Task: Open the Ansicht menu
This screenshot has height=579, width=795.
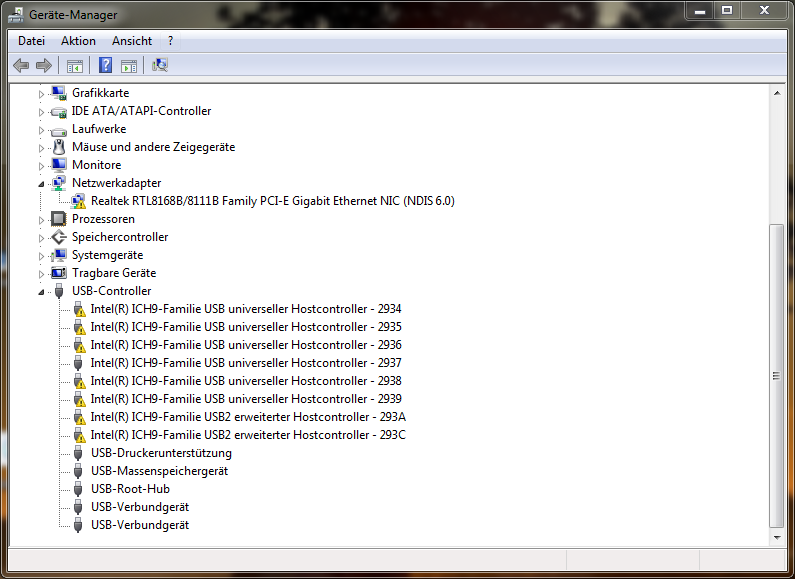Action: (x=132, y=41)
